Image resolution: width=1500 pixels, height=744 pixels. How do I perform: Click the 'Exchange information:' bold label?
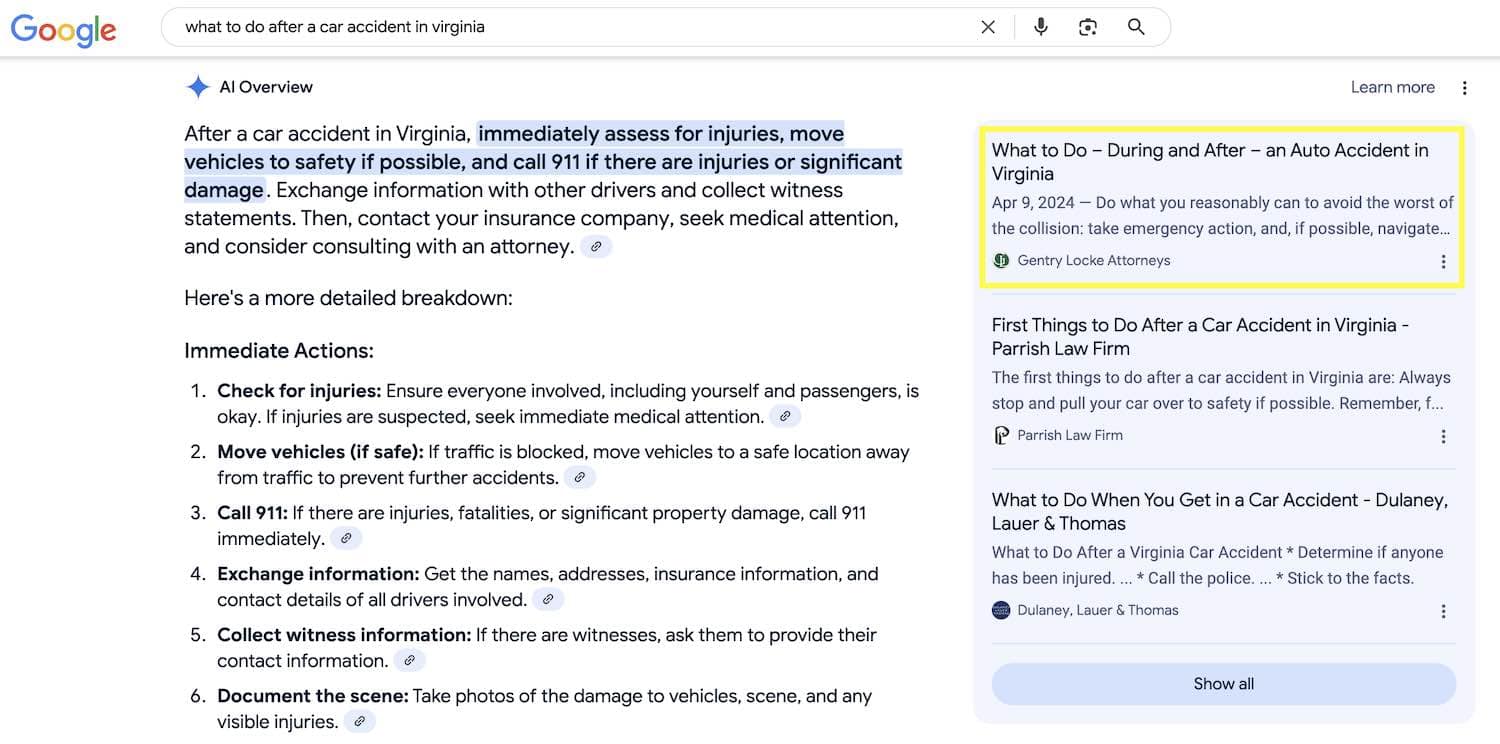tap(318, 574)
